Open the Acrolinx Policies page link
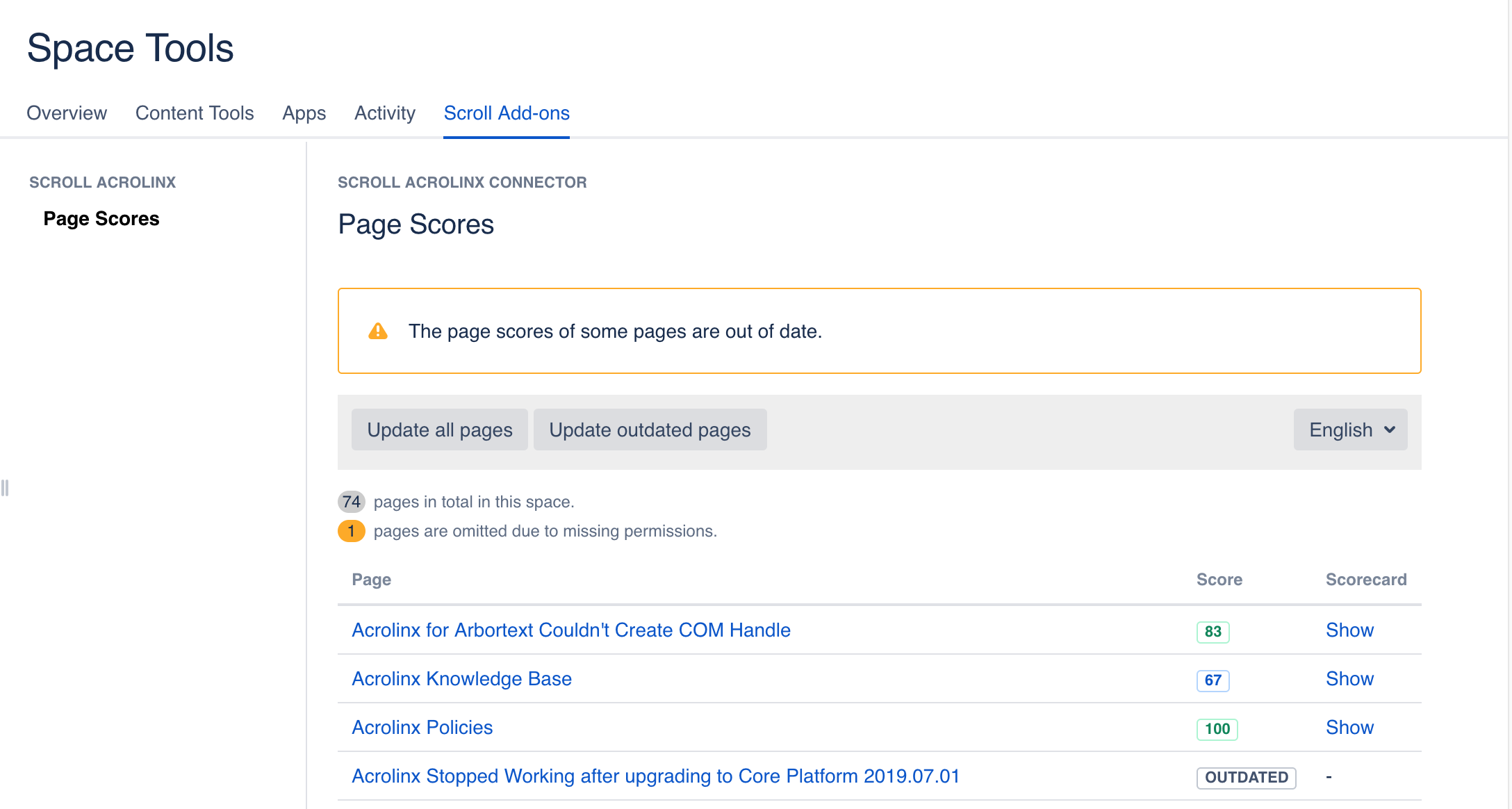 coord(422,727)
